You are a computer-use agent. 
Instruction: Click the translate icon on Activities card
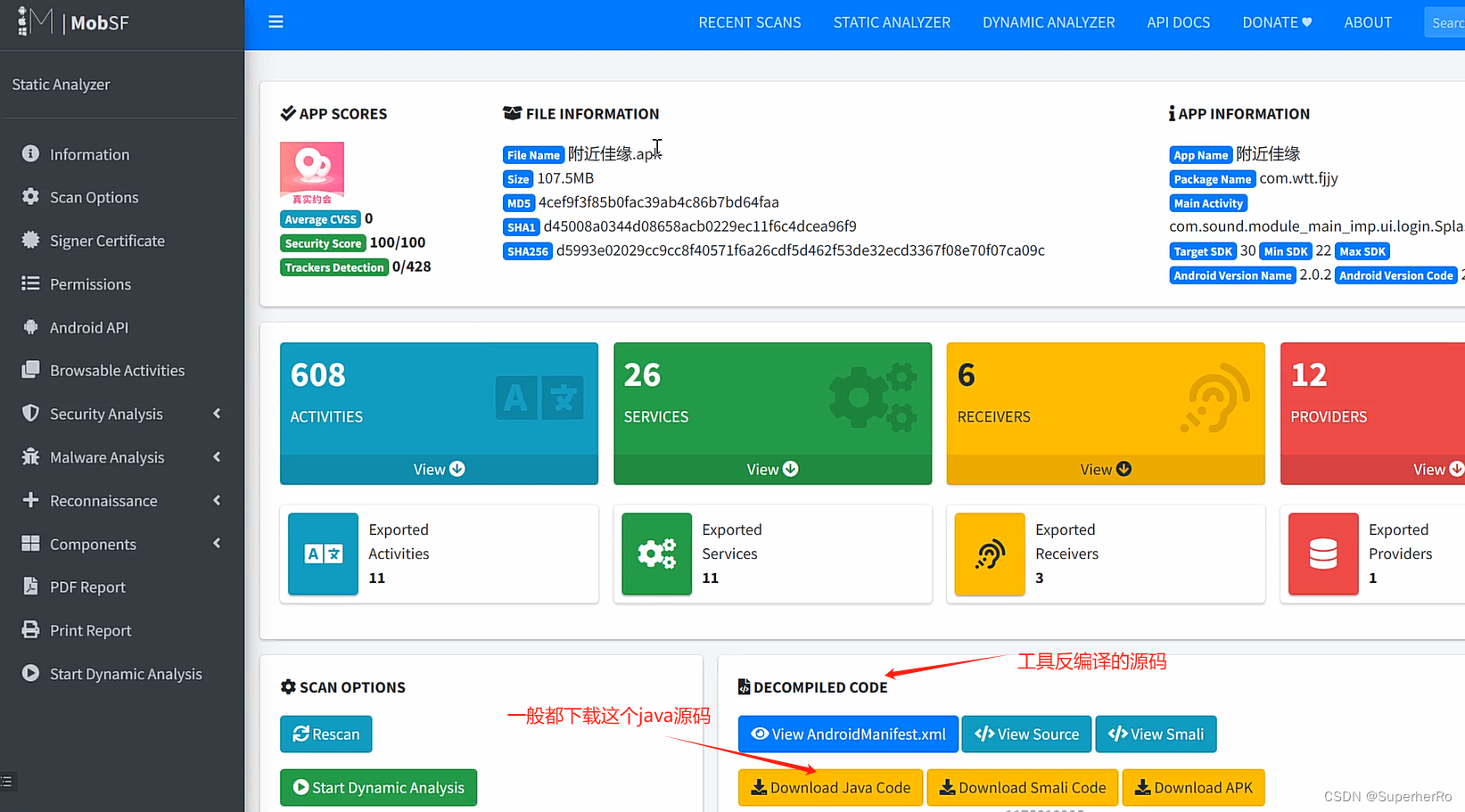tap(539, 398)
